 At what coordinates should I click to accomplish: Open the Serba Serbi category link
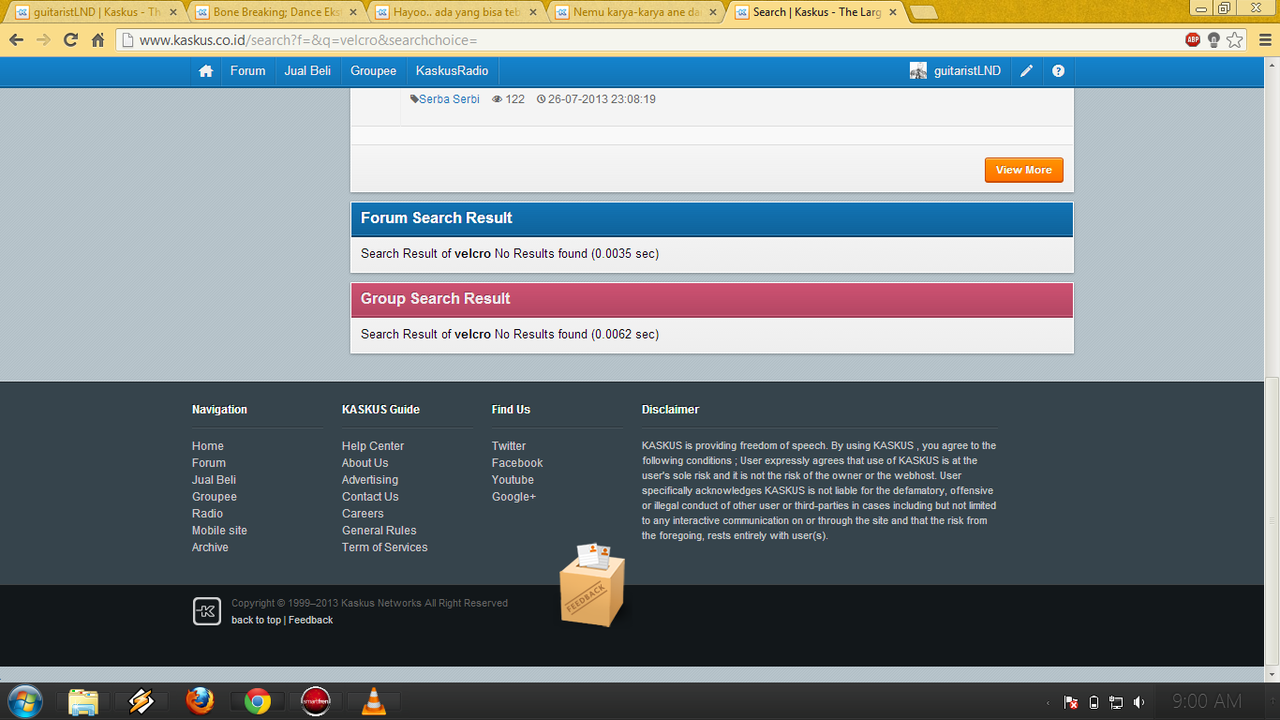[449, 99]
